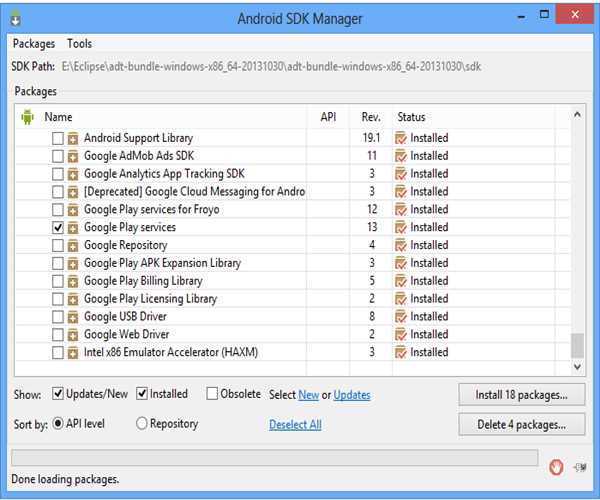This screenshot has width=600, height=500.
Task: Click Install 18 packages button
Action: click(x=522, y=394)
